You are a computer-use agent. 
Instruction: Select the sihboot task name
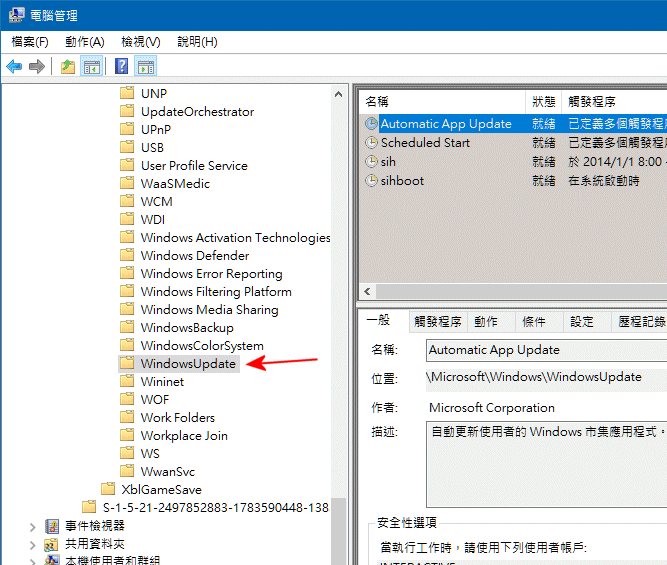[x=402, y=181]
